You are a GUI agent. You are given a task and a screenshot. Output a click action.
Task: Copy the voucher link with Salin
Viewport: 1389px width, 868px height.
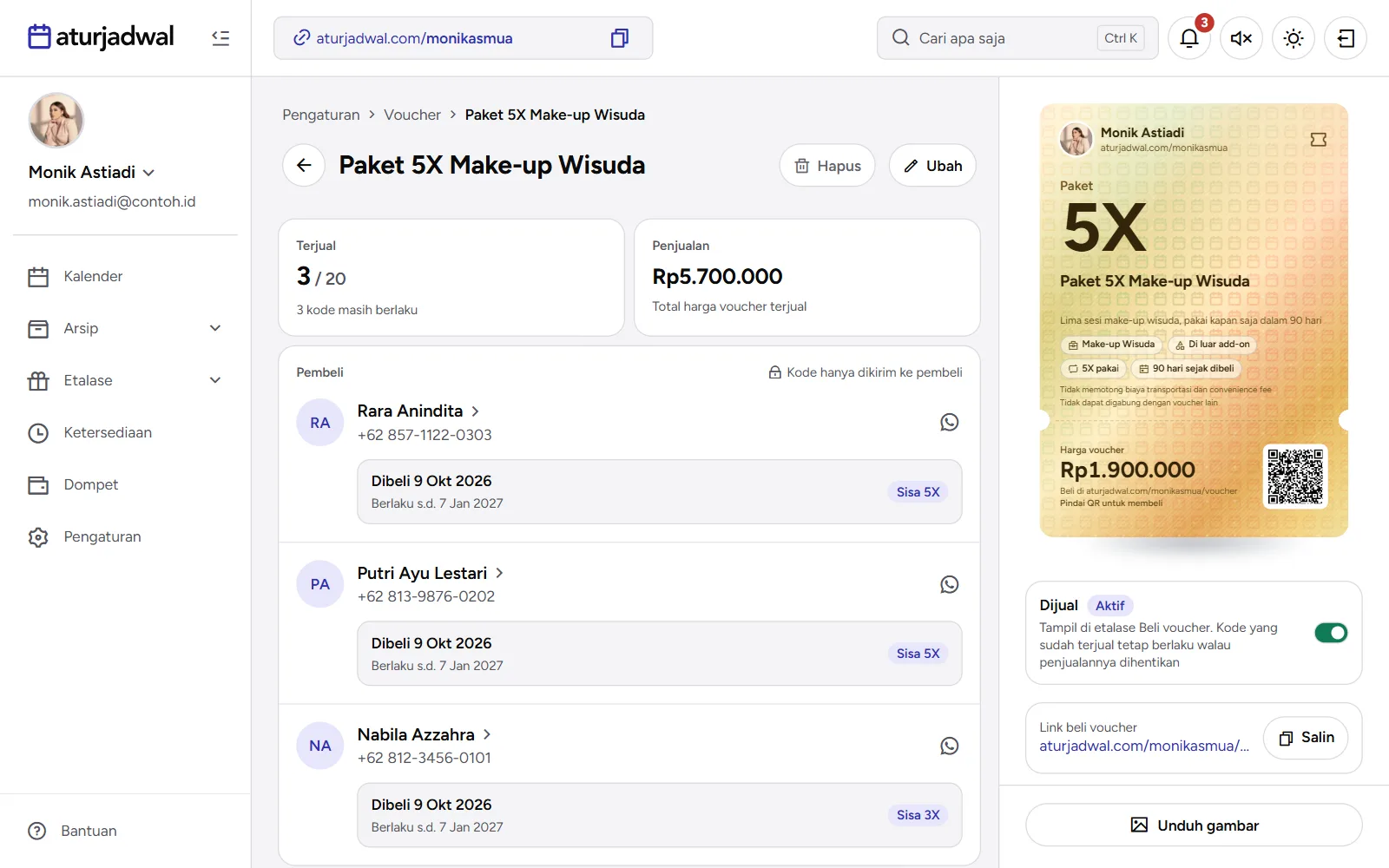pyautogui.click(x=1306, y=738)
